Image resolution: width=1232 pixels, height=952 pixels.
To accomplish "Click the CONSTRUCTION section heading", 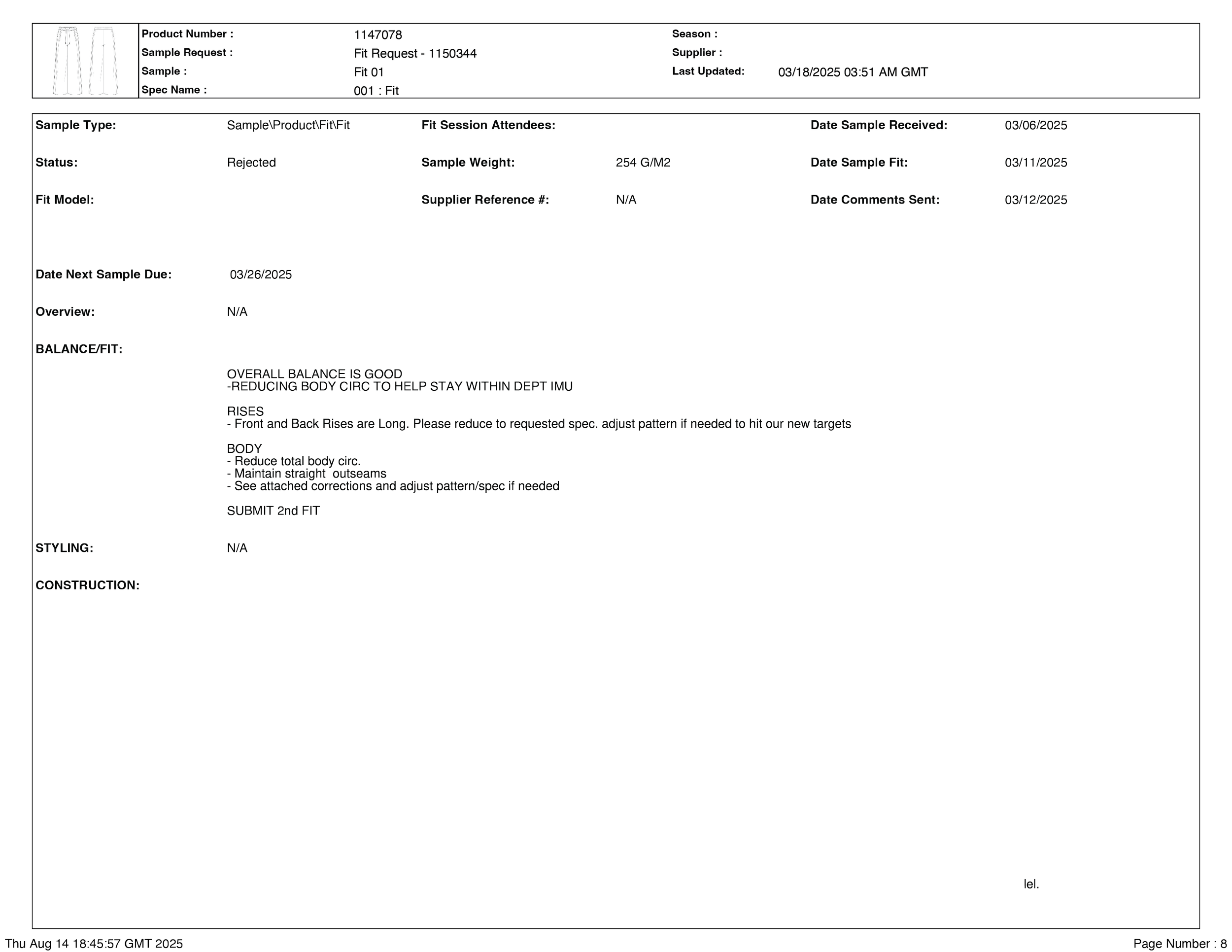I will point(87,585).
